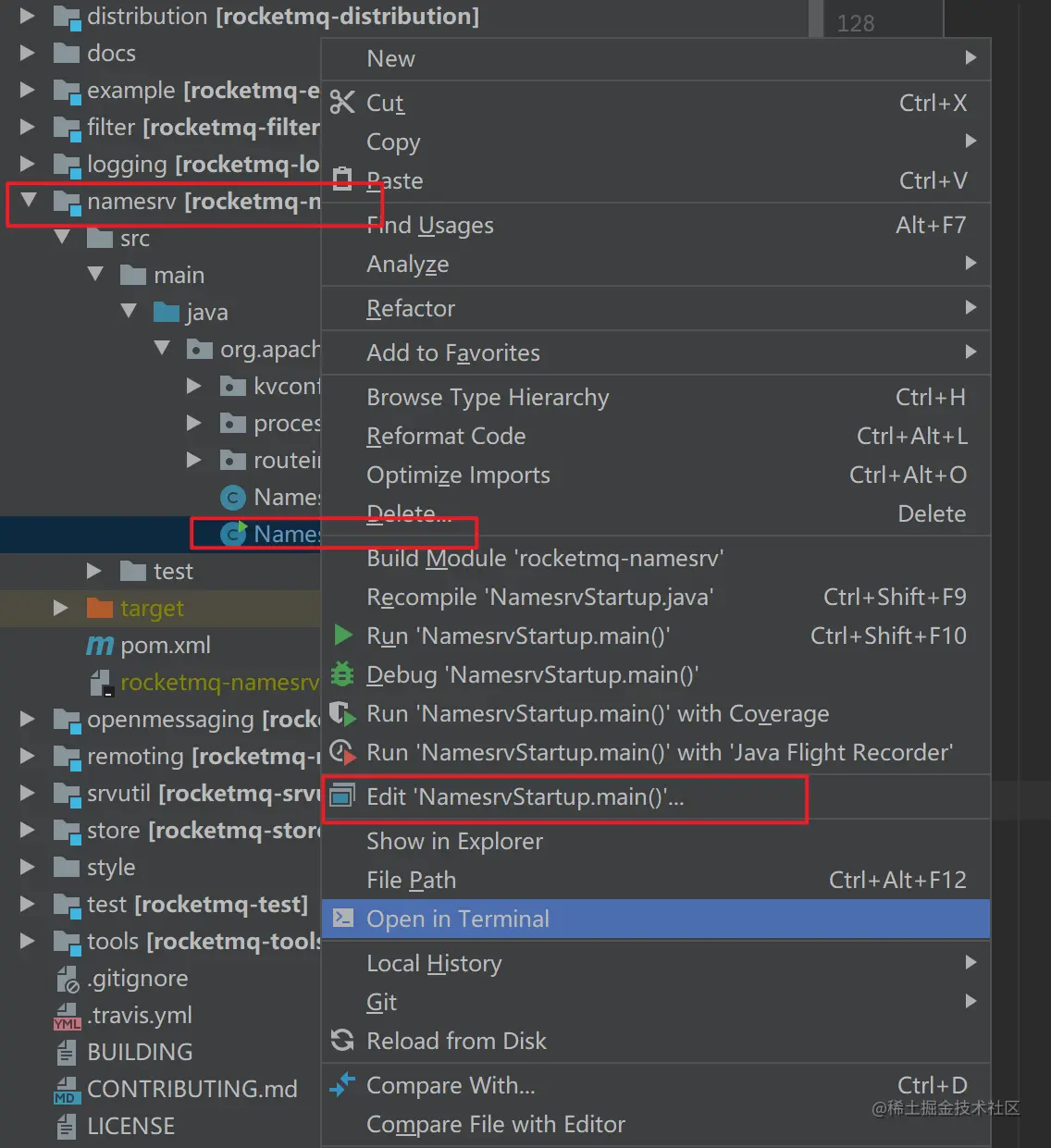Screen dimensions: 1051x1148
Task: Select Edit 'NamesrvStartup.main()'... entry
Action: (656, 796)
